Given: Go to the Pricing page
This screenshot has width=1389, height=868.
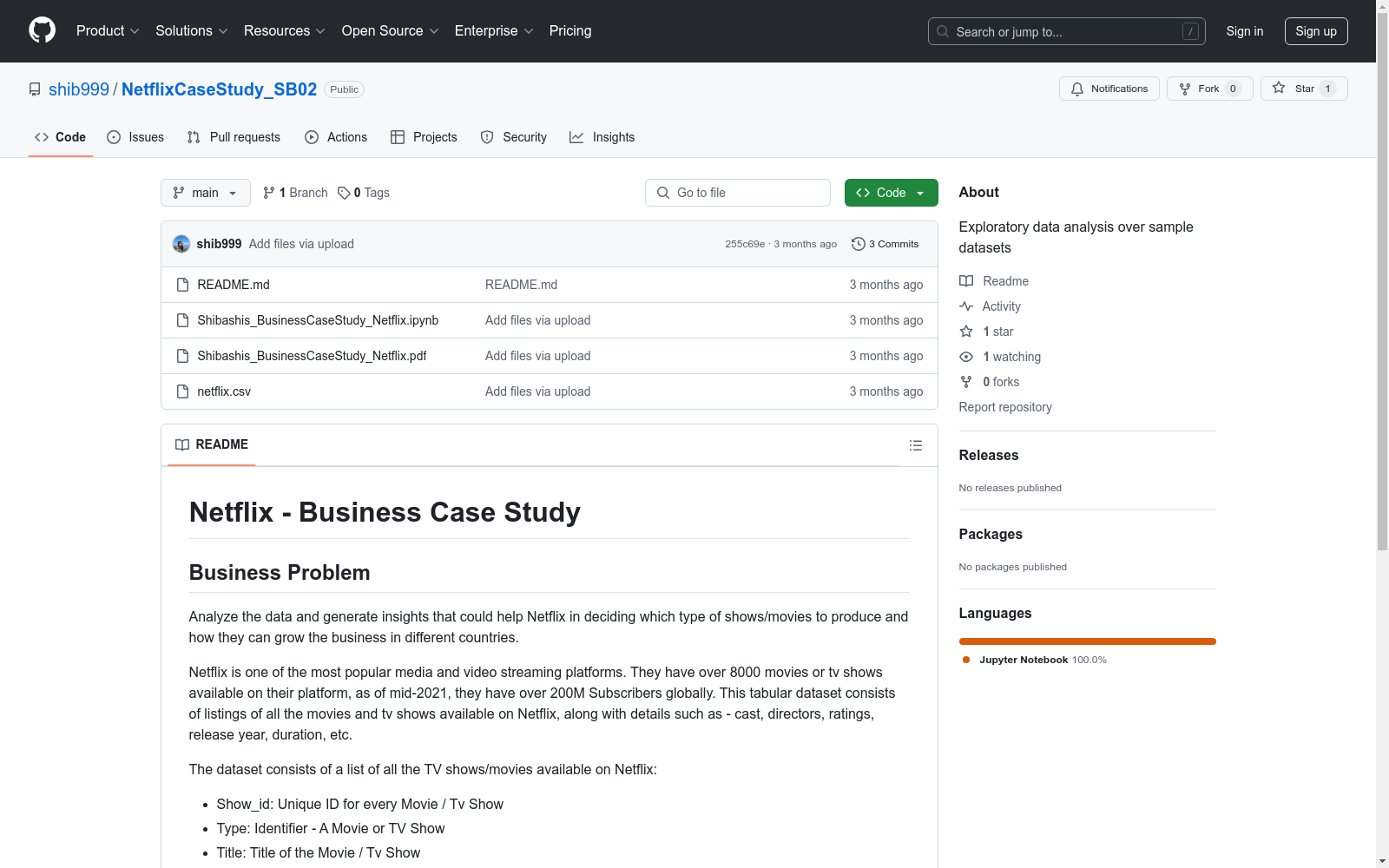Looking at the screenshot, I should click(x=570, y=31).
